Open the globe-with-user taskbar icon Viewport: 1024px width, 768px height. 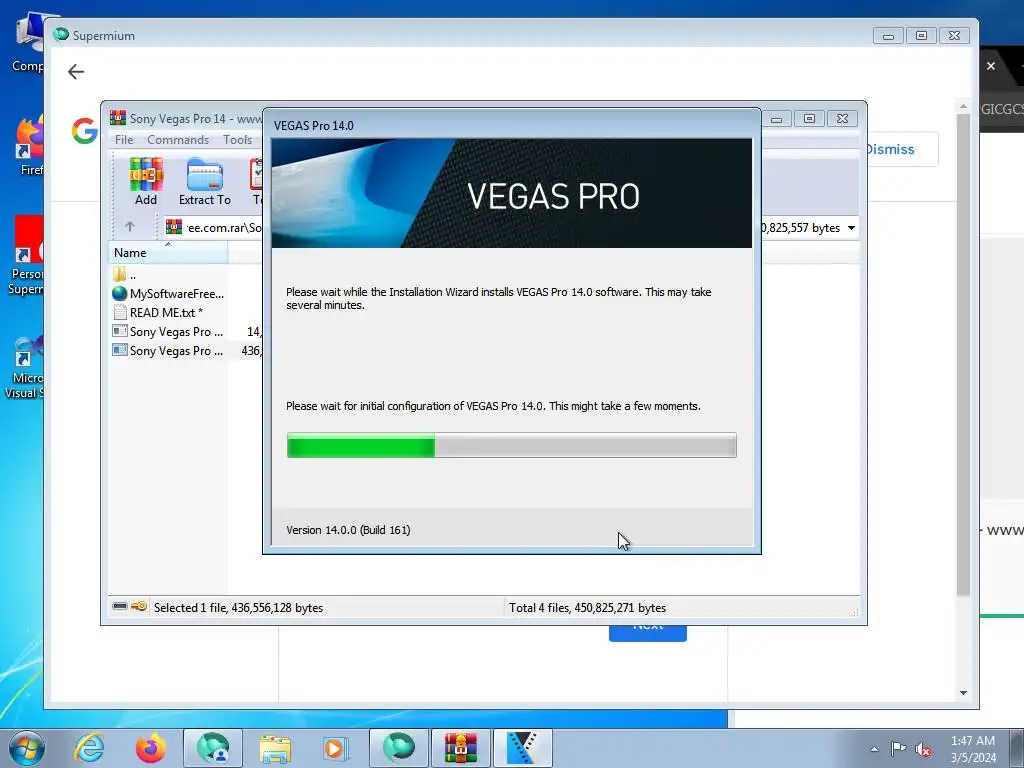(x=213, y=748)
